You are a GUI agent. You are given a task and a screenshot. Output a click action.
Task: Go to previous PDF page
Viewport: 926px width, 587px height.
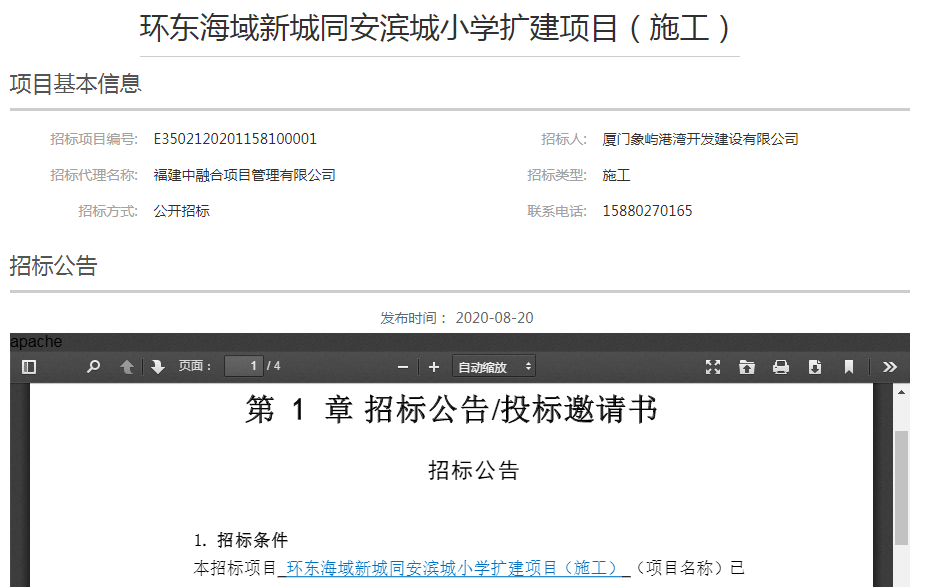pyautogui.click(x=127, y=367)
